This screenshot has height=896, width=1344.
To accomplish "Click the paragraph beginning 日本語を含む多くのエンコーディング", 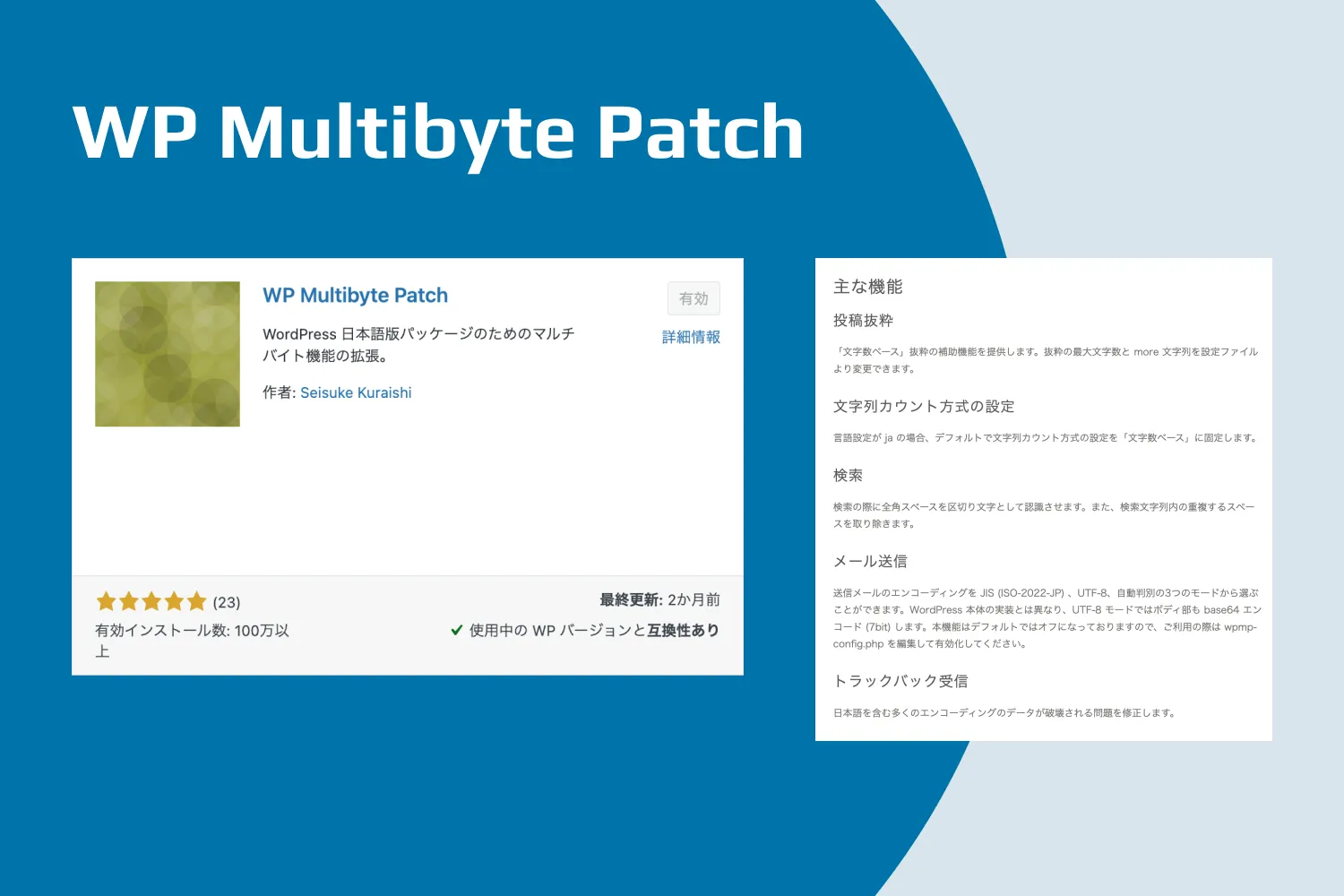I will 1004,713.
